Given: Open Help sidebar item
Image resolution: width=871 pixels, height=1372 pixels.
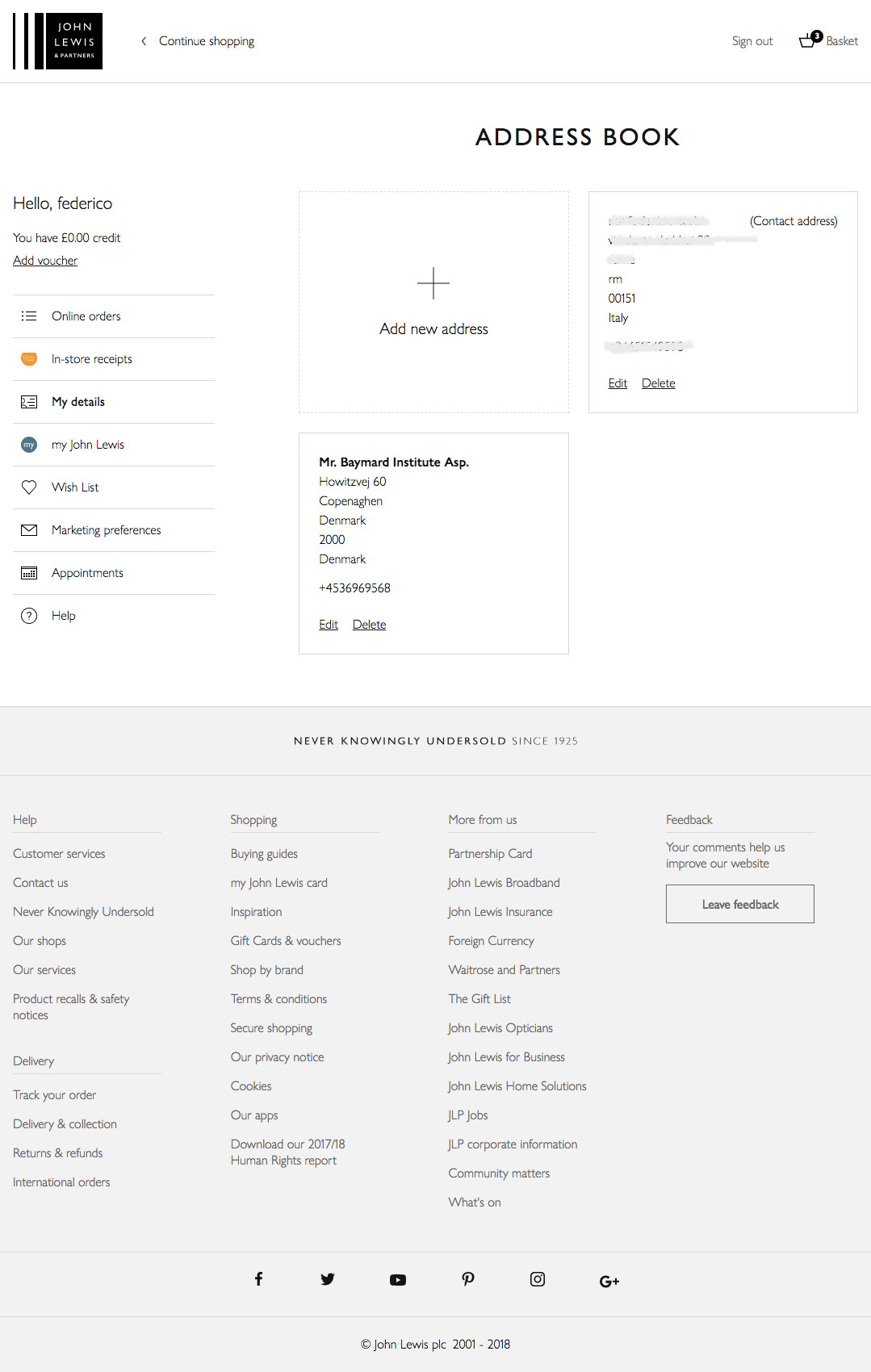Looking at the screenshot, I should click(x=114, y=616).
